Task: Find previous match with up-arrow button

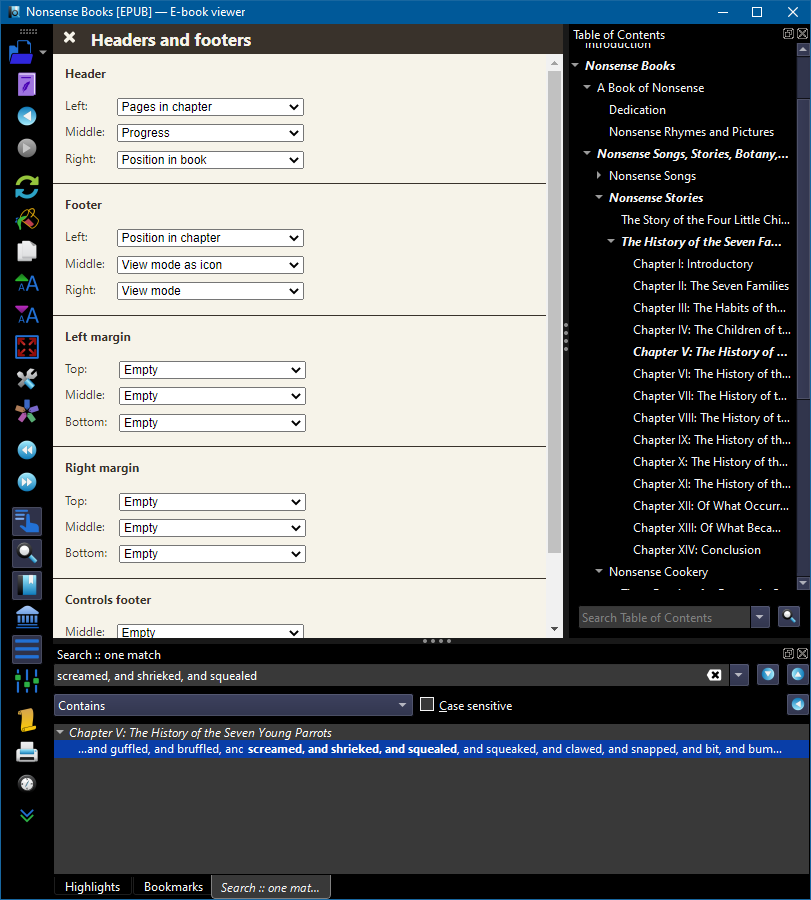Action: 798,674
